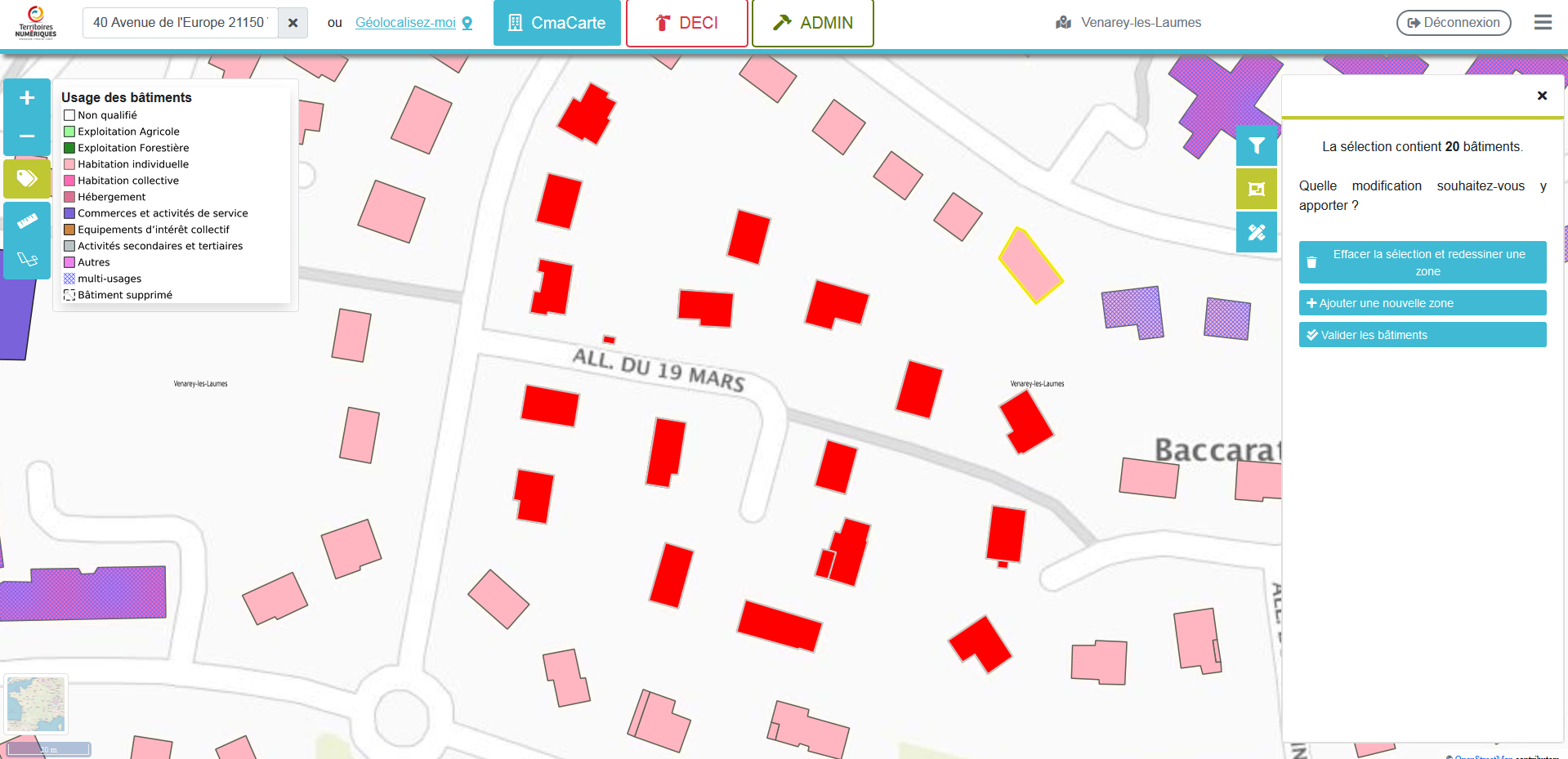Click the Habitation individuelle legend color swatch
Screen dimensions: 1568x759
coord(69,164)
